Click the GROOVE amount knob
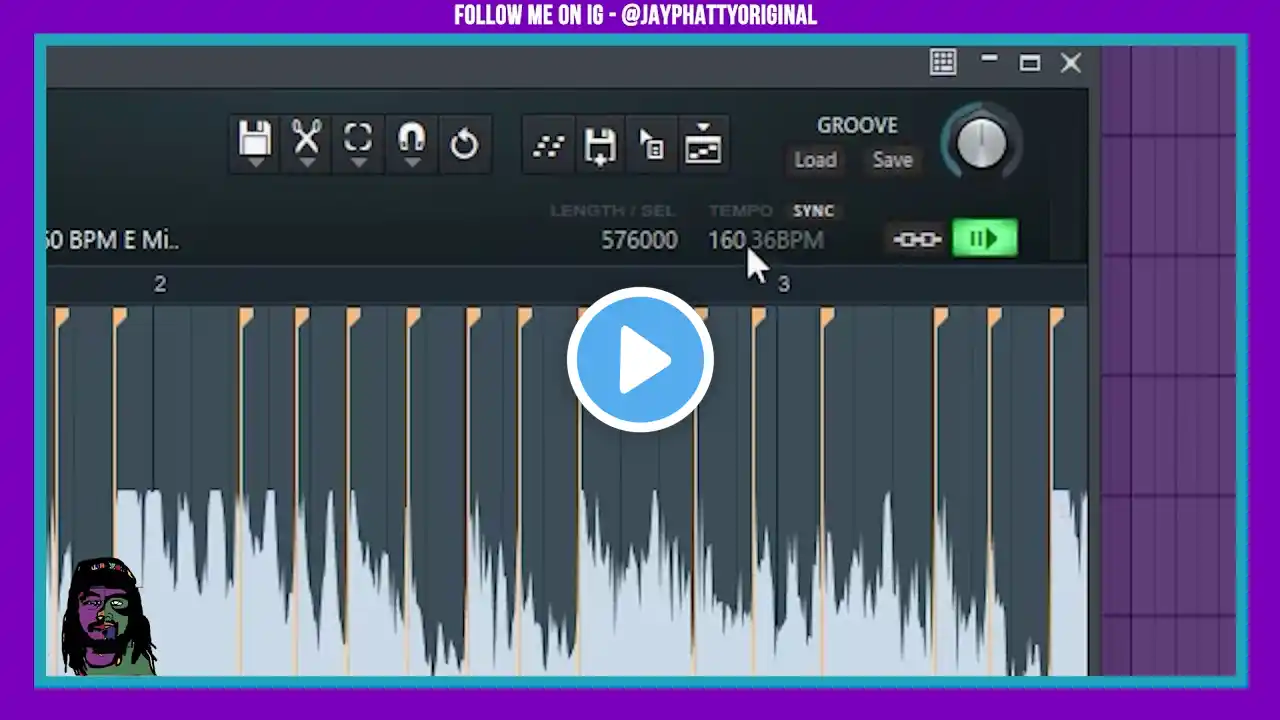The height and width of the screenshot is (720, 1280). 981,144
